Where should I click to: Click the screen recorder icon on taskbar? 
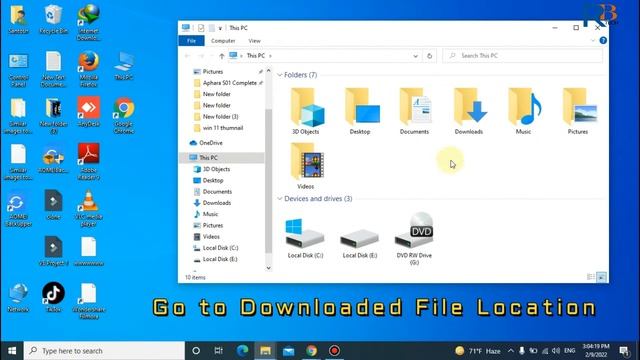[x=334, y=351]
